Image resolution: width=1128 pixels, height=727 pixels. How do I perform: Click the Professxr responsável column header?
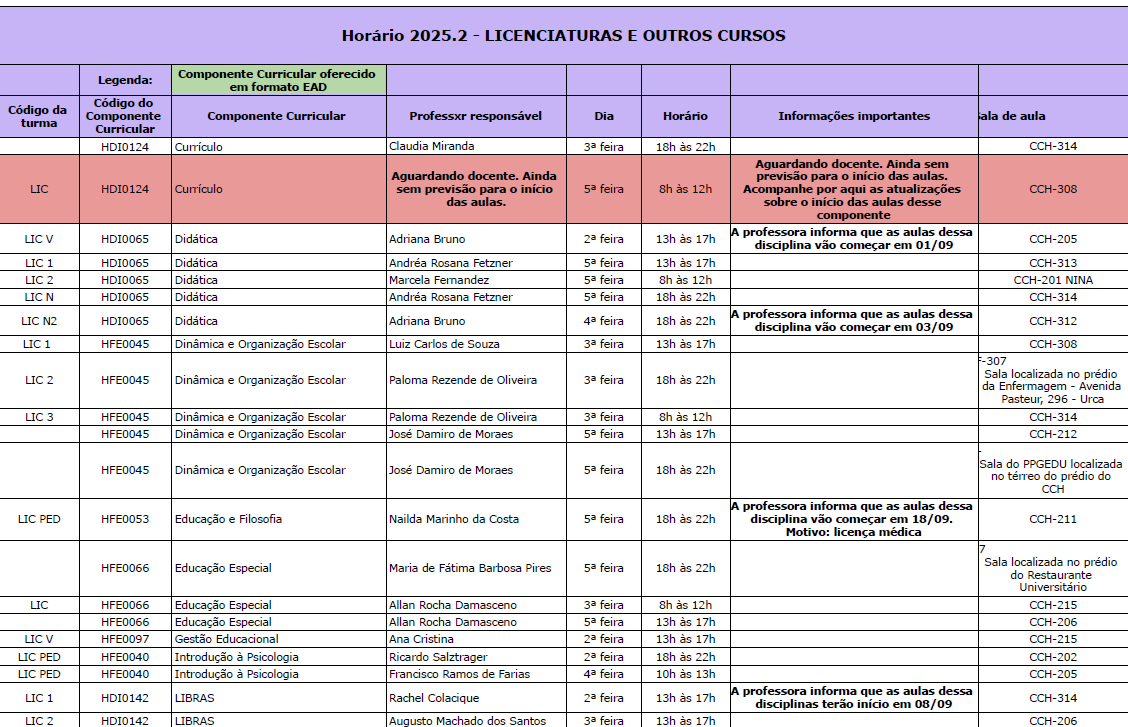coord(470,116)
